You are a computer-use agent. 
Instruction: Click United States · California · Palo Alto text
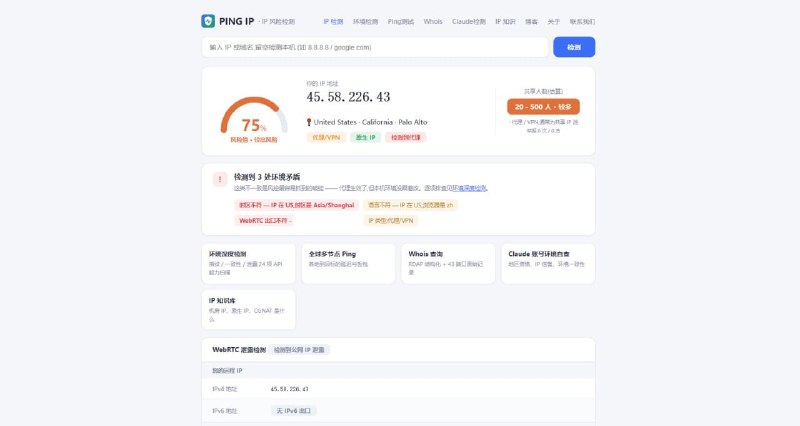tap(370, 122)
